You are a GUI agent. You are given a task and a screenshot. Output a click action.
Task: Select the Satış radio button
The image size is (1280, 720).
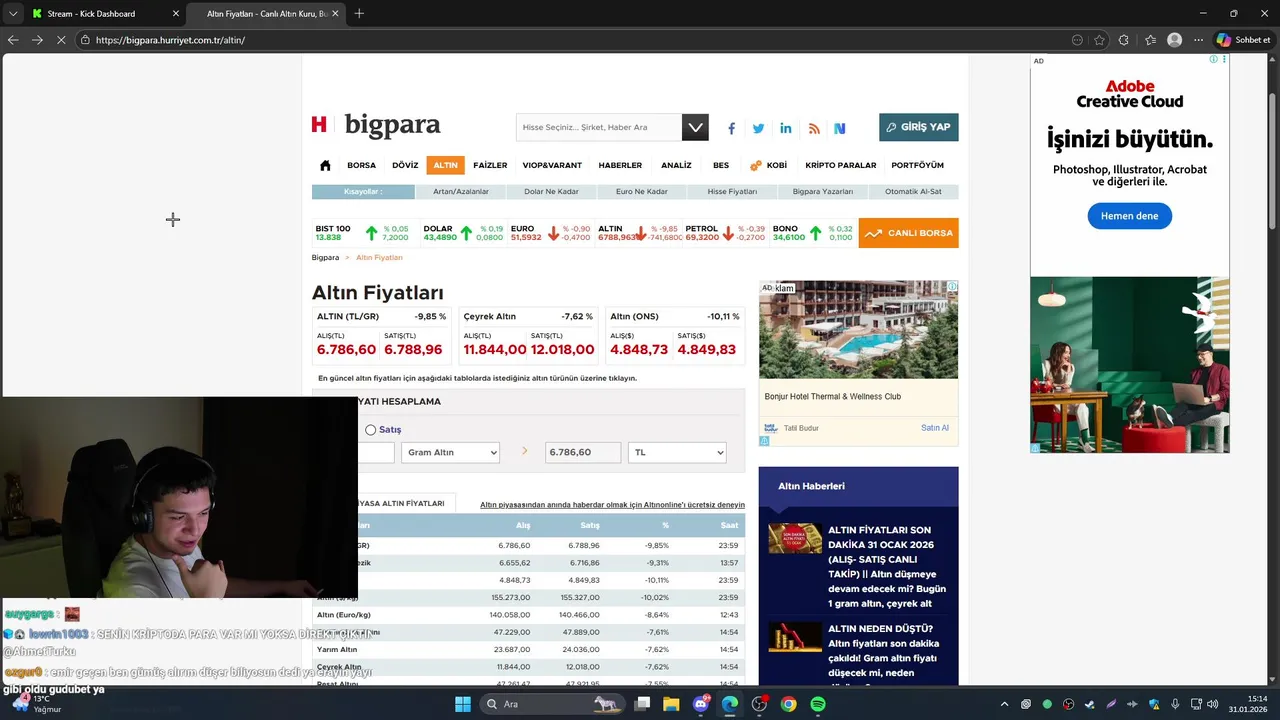point(370,430)
